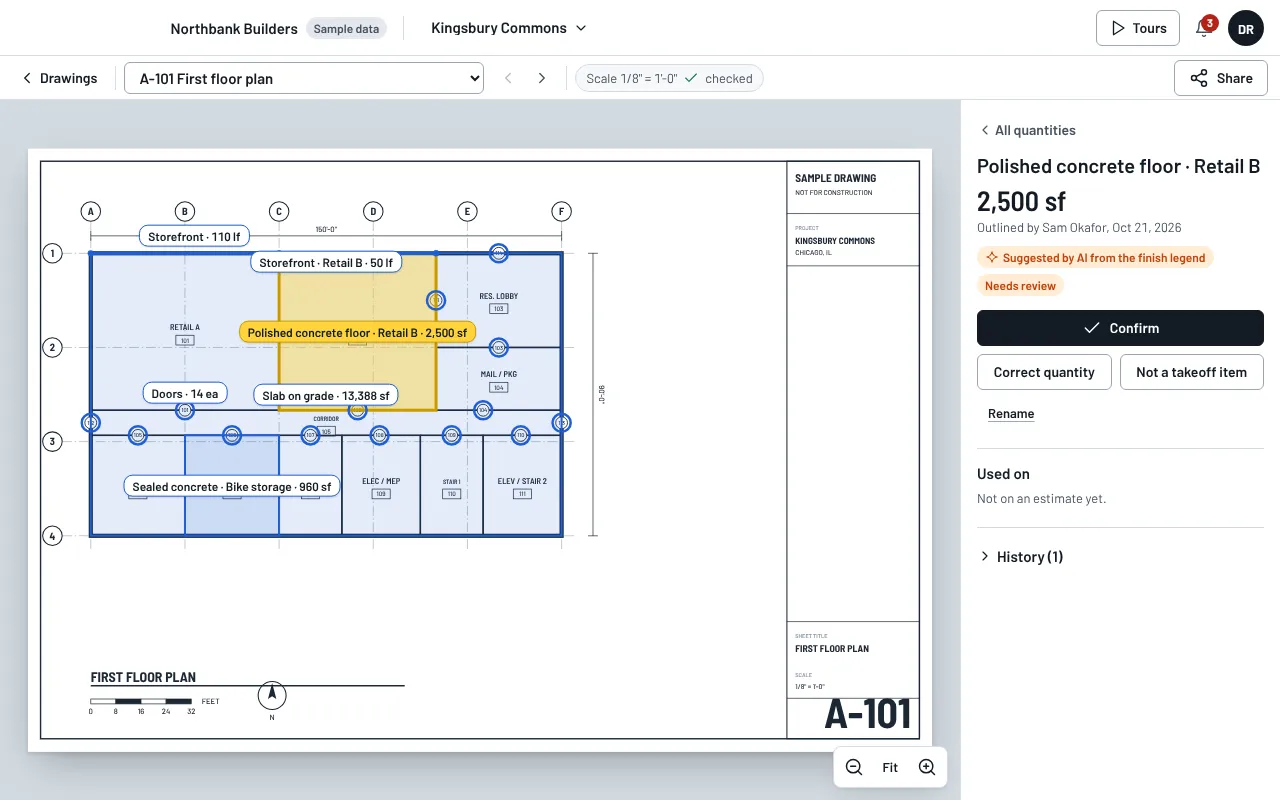Click the exterior door marker on grid A
The width and height of the screenshot is (1280, 800).
91,423
